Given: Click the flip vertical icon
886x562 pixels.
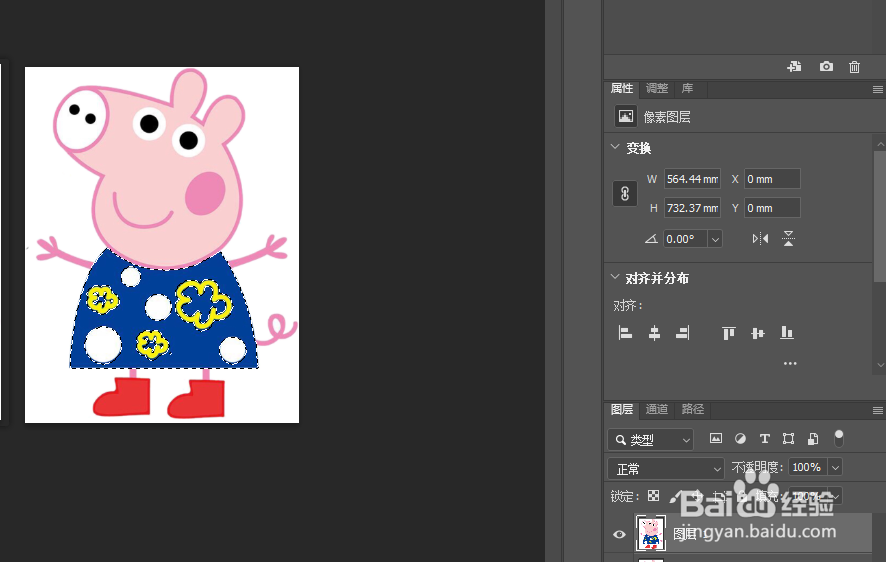Looking at the screenshot, I should click(788, 239).
